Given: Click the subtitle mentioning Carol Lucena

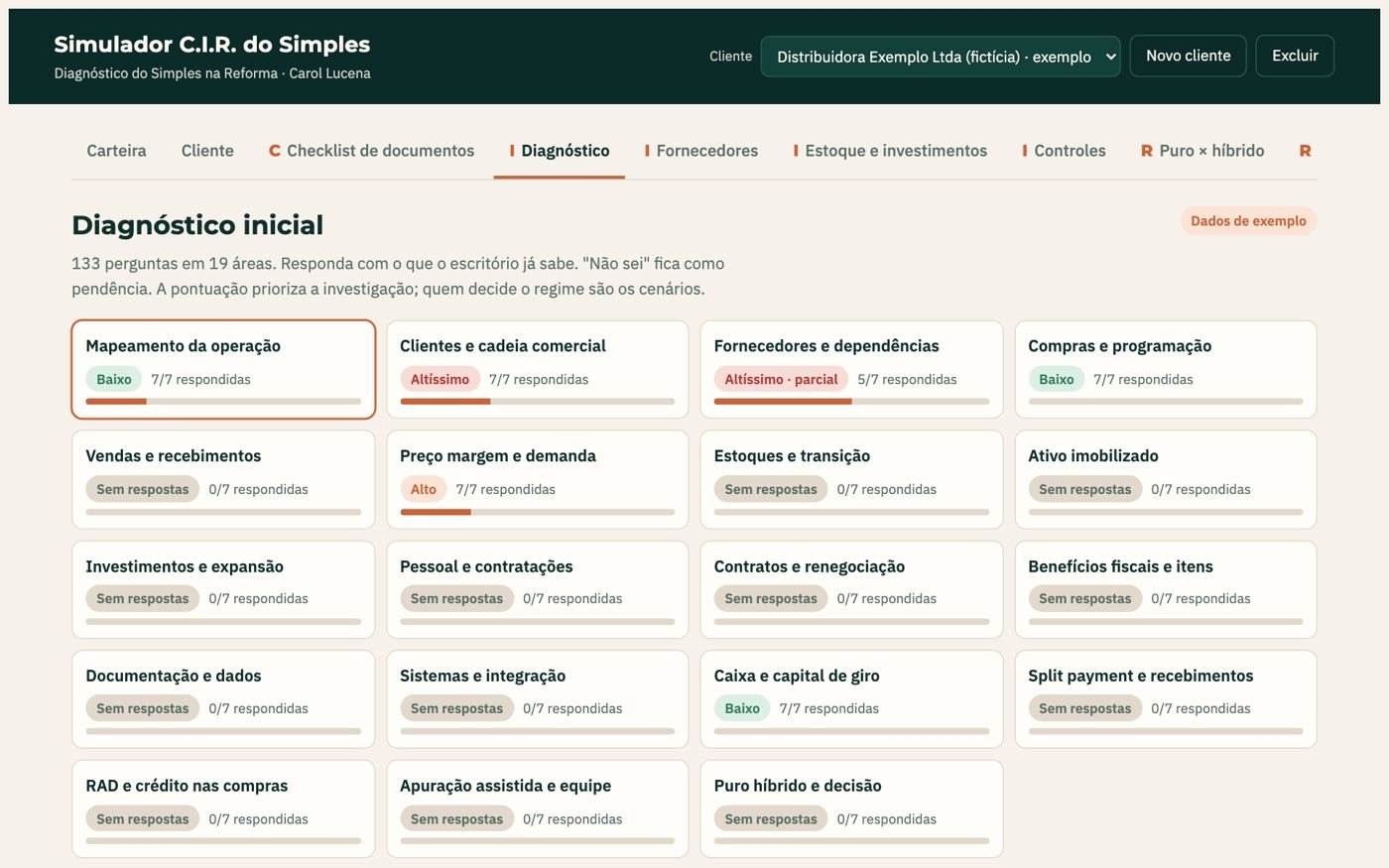Looking at the screenshot, I should (212, 73).
